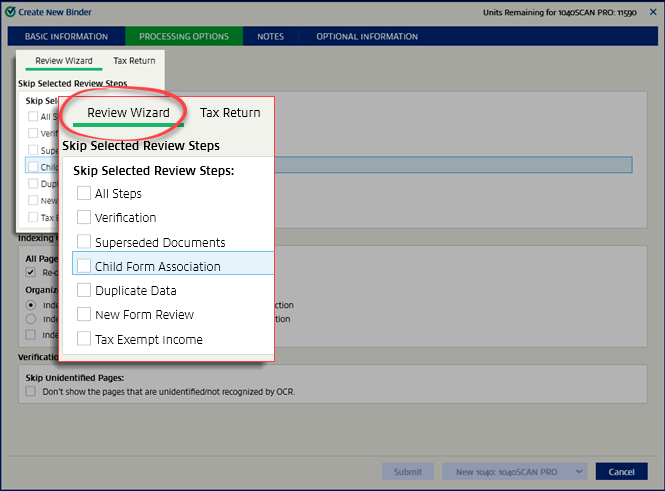Click the Cancel button
Viewport: 665px width, 491px height.
[x=621, y=472]
